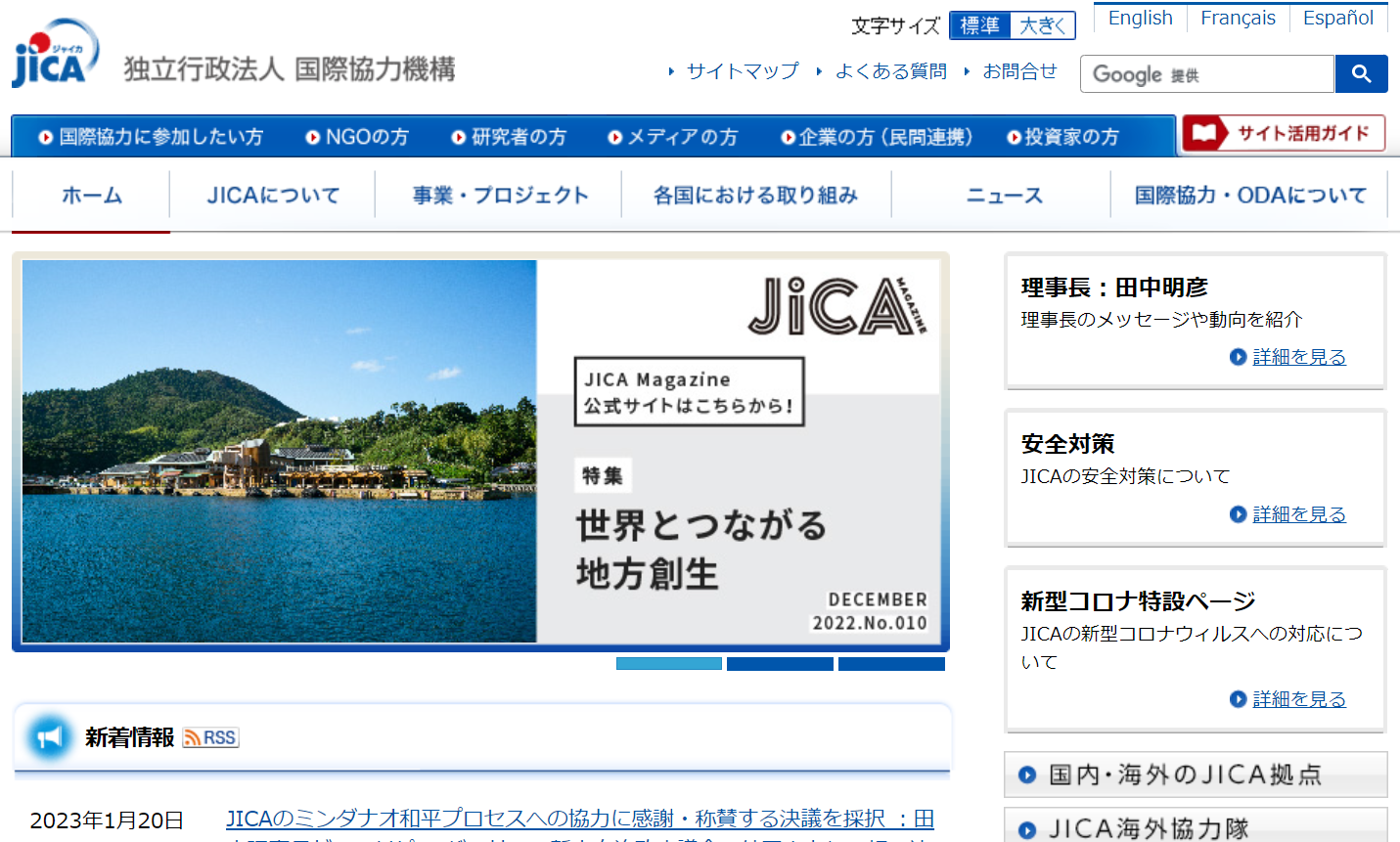Show the second carousel slide
1400x842 pixels.
coord(780,664)
